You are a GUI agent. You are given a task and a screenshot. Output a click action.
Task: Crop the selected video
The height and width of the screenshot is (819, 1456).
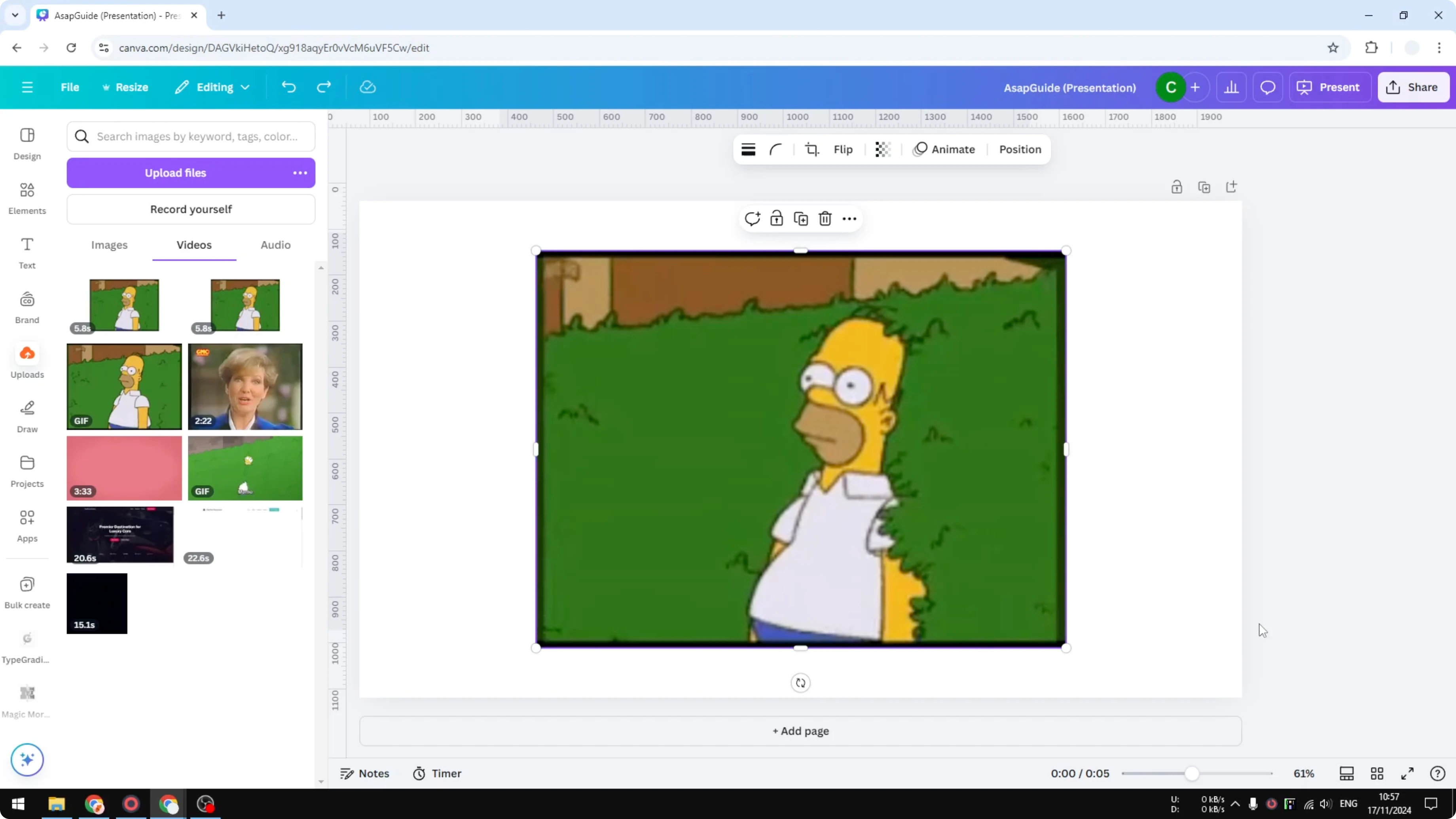811,149
